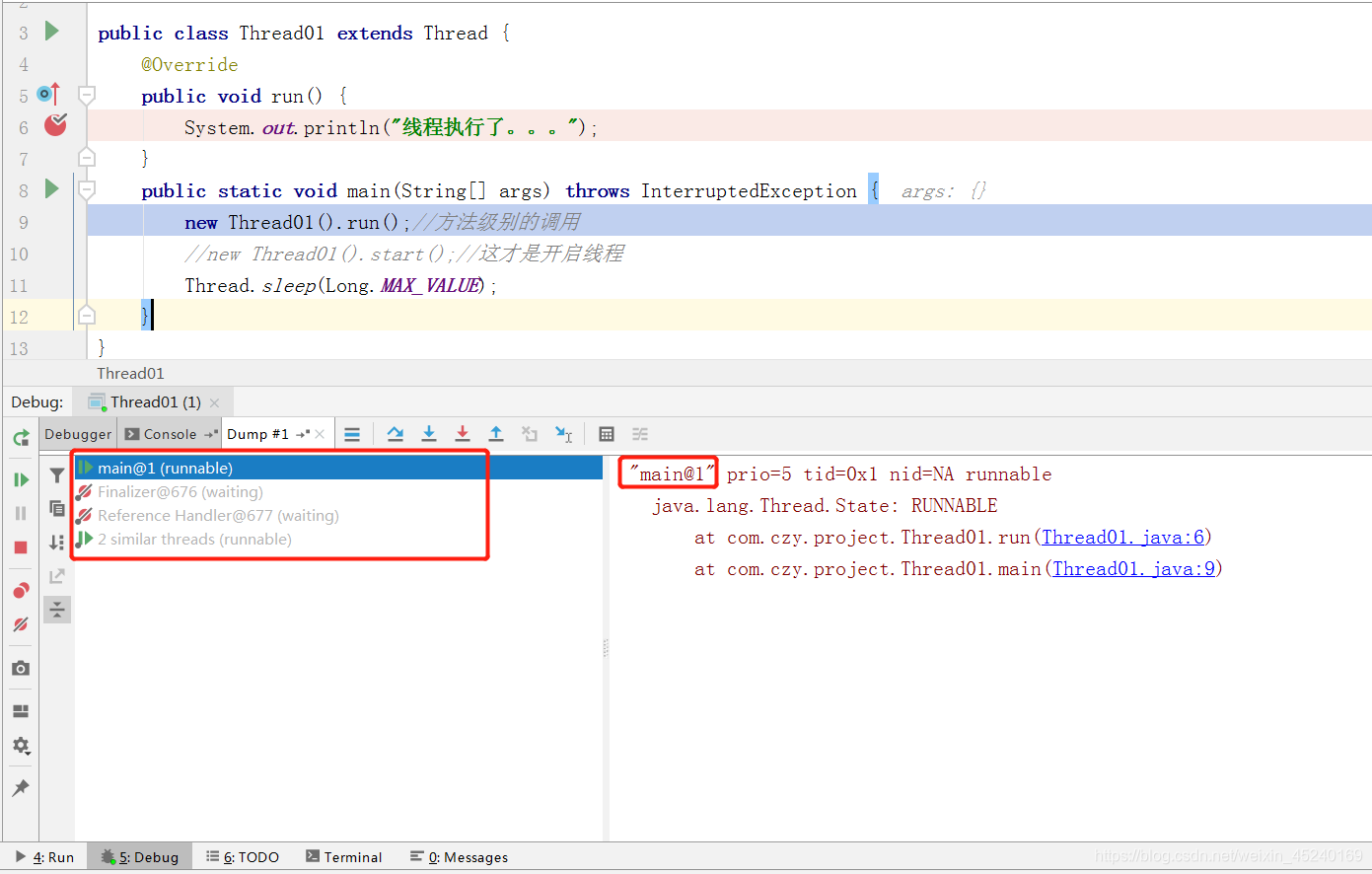
Task: Take a thread dump with camera icon
Action: click(x=21, y=668)
